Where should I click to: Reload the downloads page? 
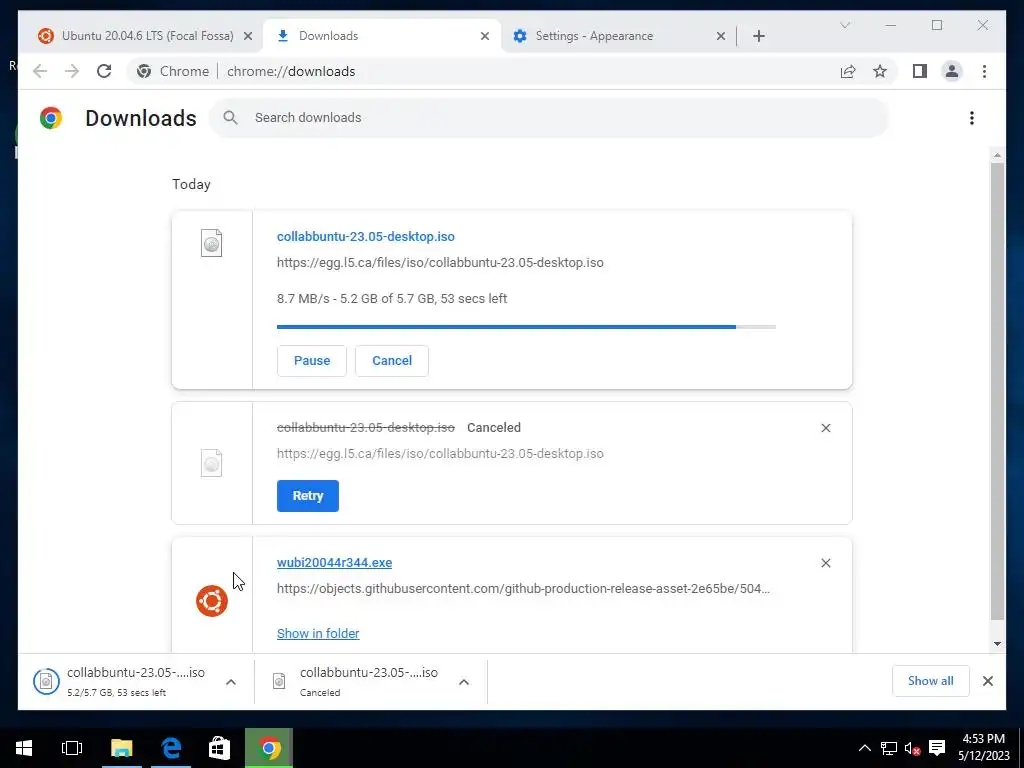[x=104, y=71]
